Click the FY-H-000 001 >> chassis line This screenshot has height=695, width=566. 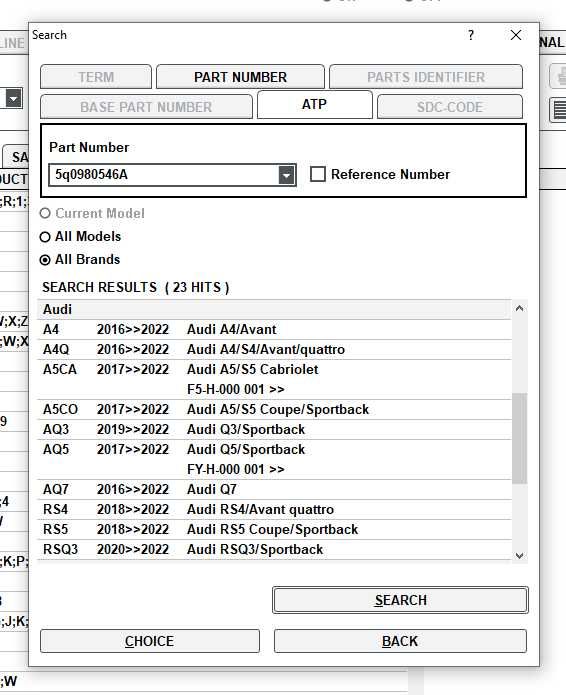[x=236, y=469]
